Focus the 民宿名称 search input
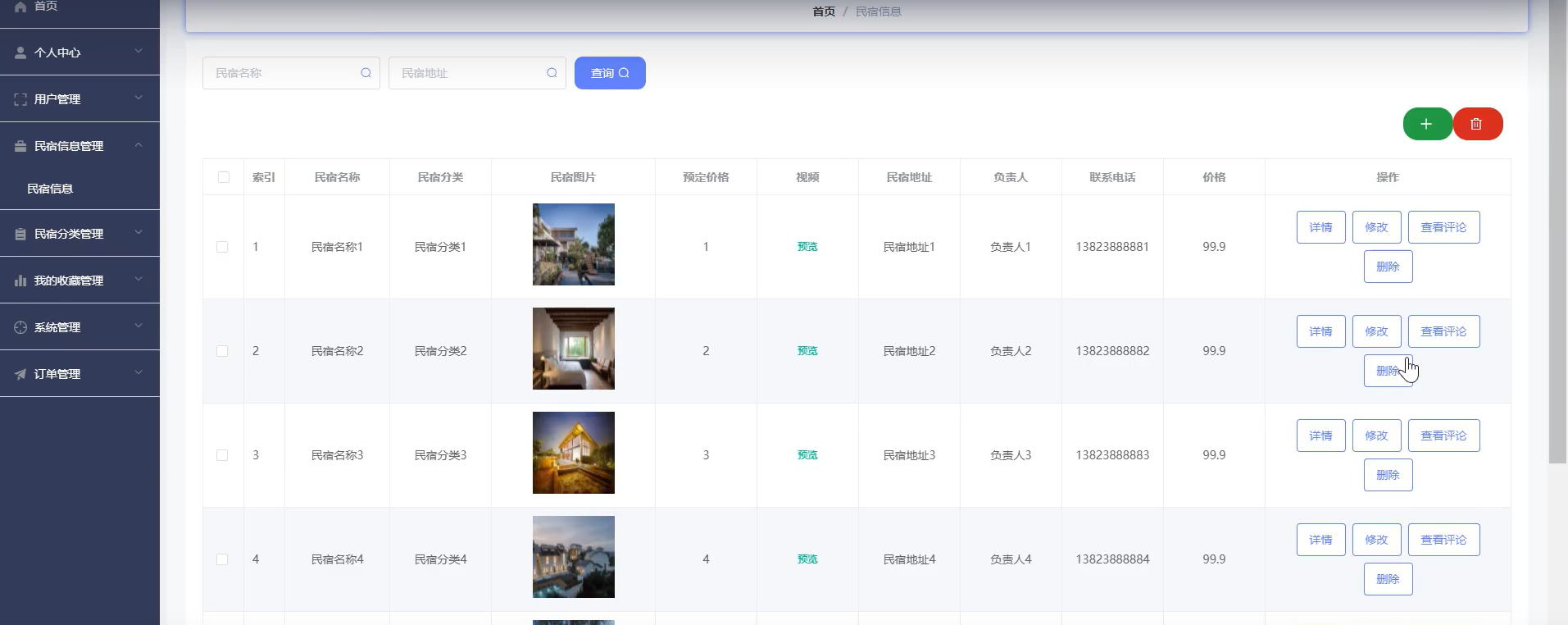Viewport: 1568px width, 625px height. point(291,73)
